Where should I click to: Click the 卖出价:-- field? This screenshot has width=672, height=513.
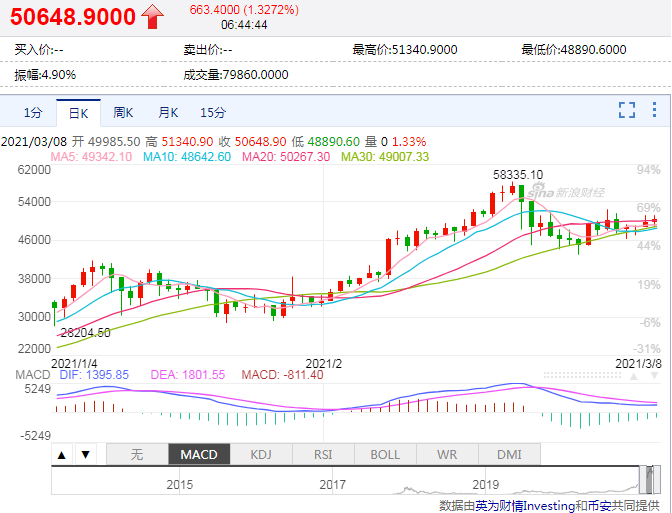pos(207,50)
